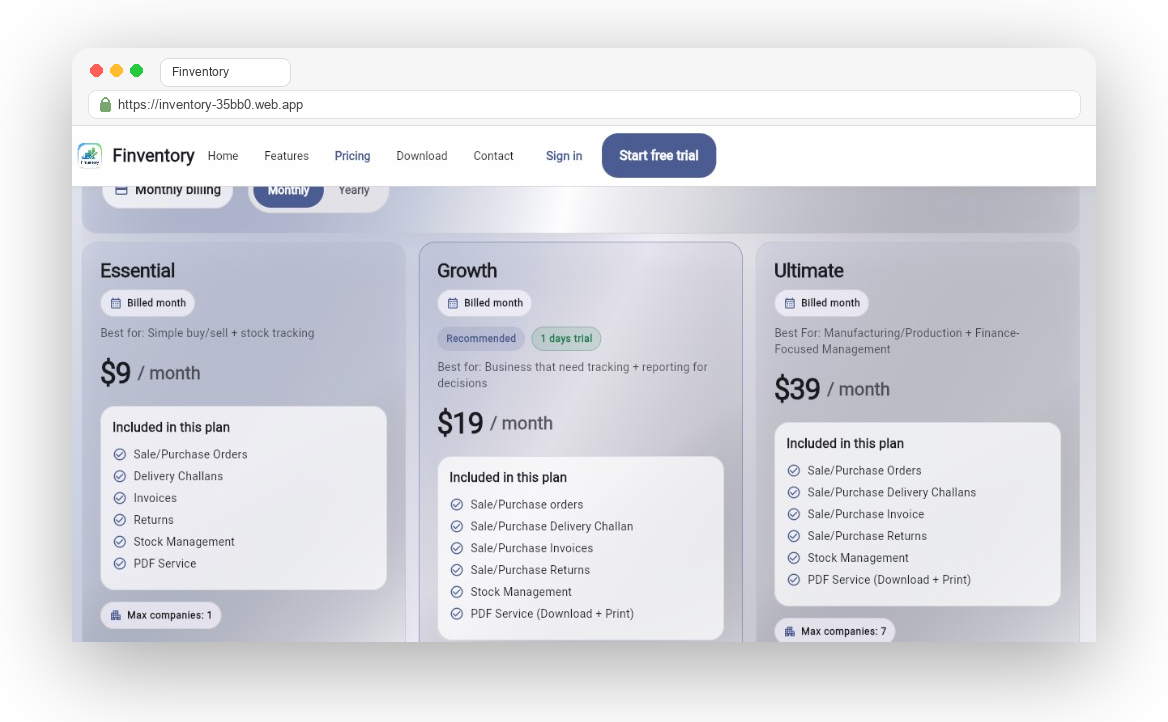Open the Download page link

click(422, 156)
